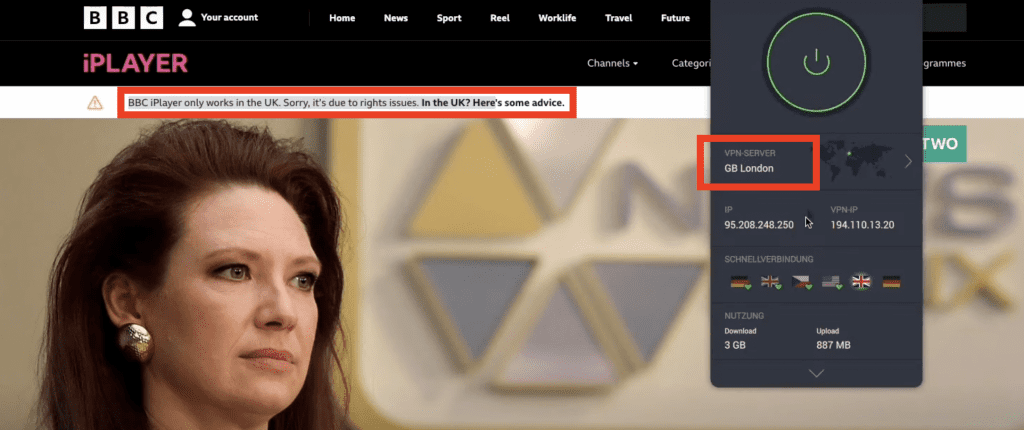Click the green VPN power button

(x=816, y=63)
